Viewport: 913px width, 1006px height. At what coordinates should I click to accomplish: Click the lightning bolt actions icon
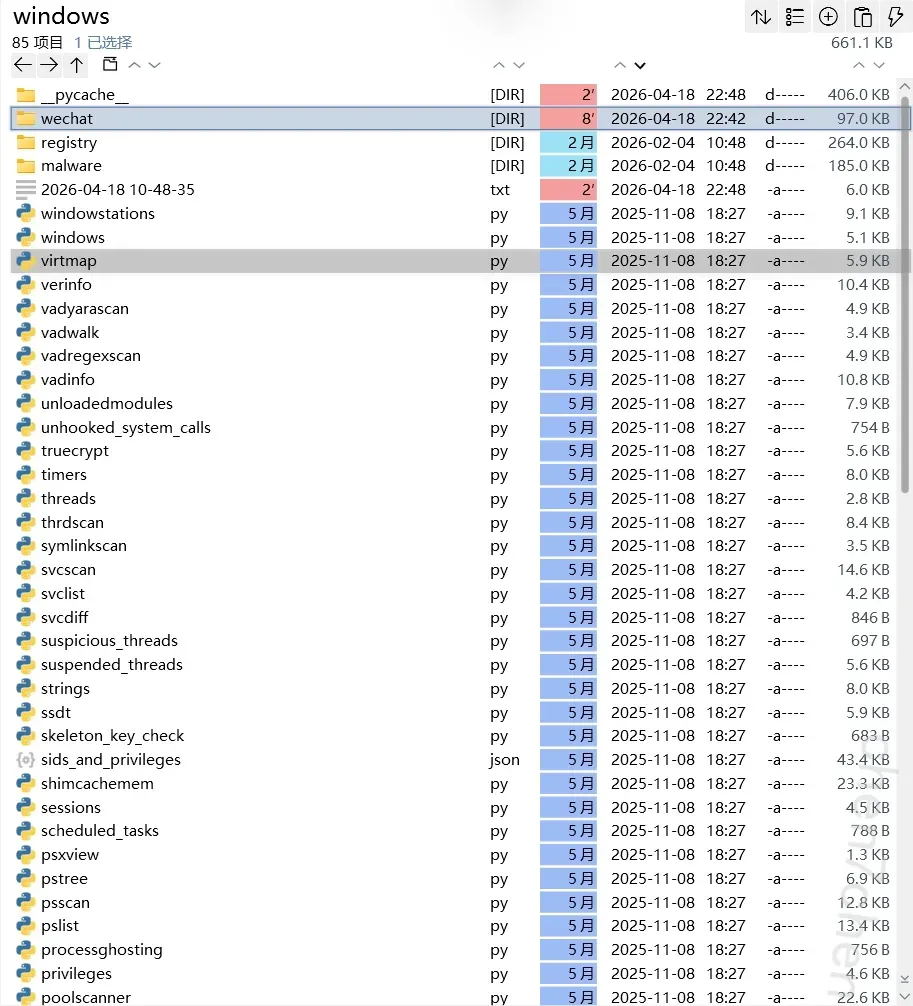pyautogui.click(x=895, y=17)
